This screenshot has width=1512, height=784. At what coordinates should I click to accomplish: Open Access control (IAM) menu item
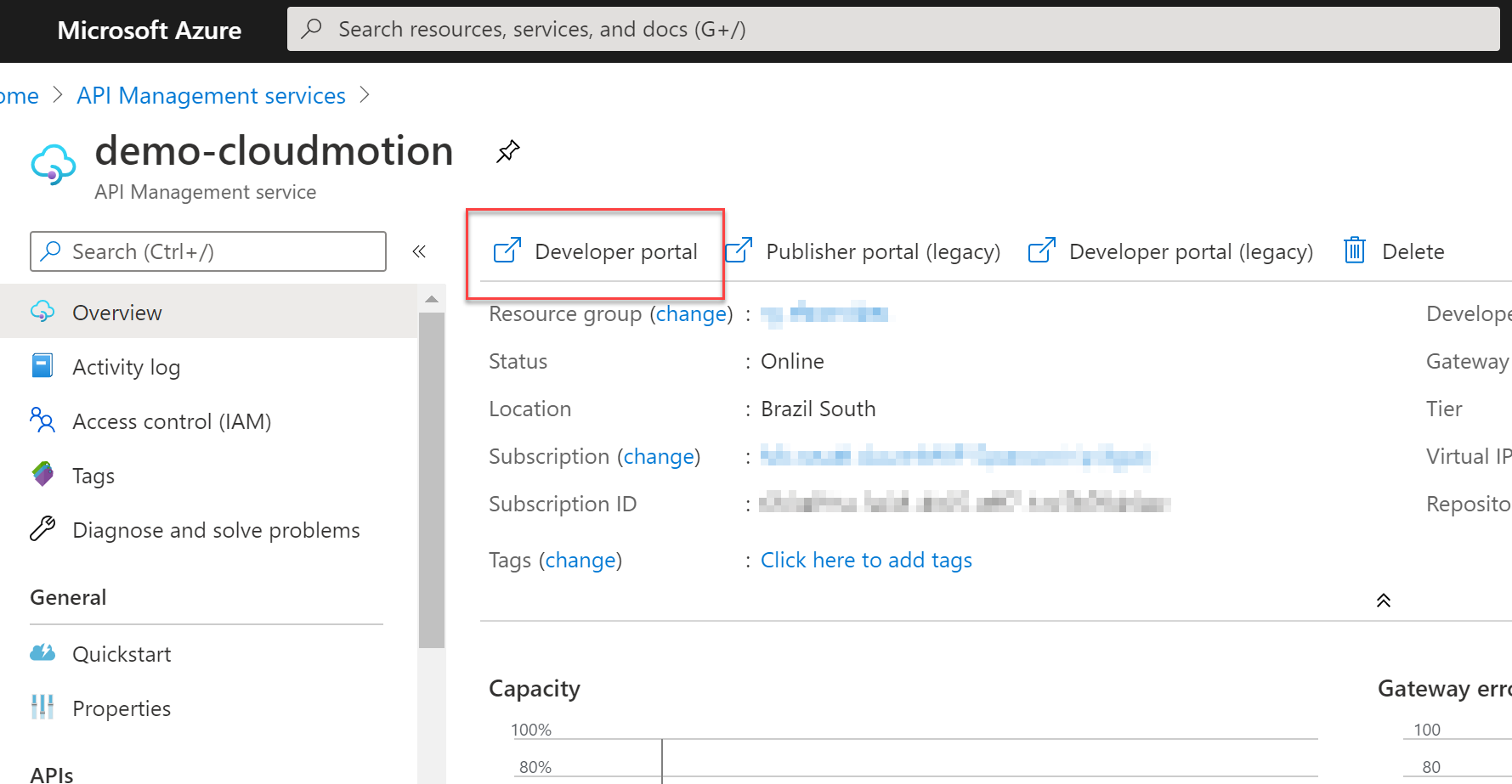[x=208, y=420]
